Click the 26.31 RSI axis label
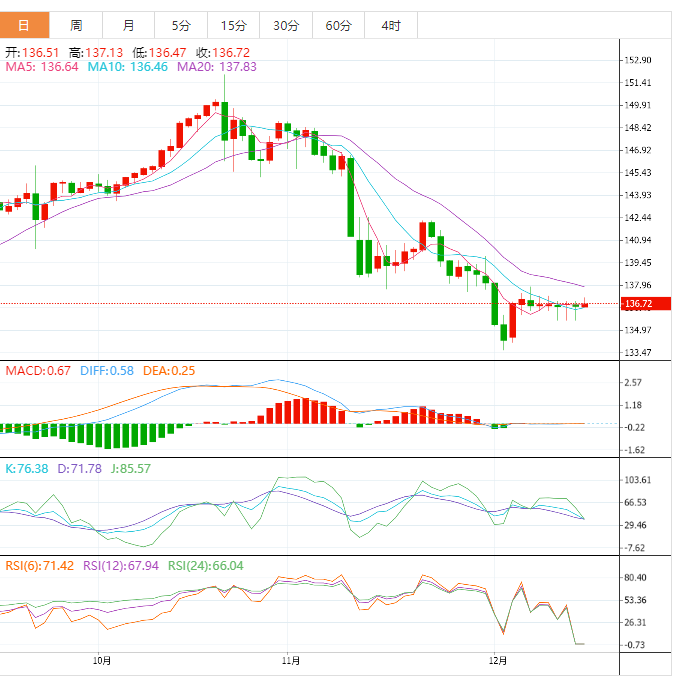 [636, 623]
